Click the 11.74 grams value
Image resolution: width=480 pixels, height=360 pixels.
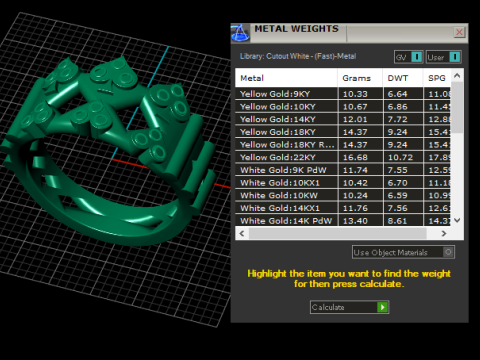pyautogui.click(x=355, y=170)
